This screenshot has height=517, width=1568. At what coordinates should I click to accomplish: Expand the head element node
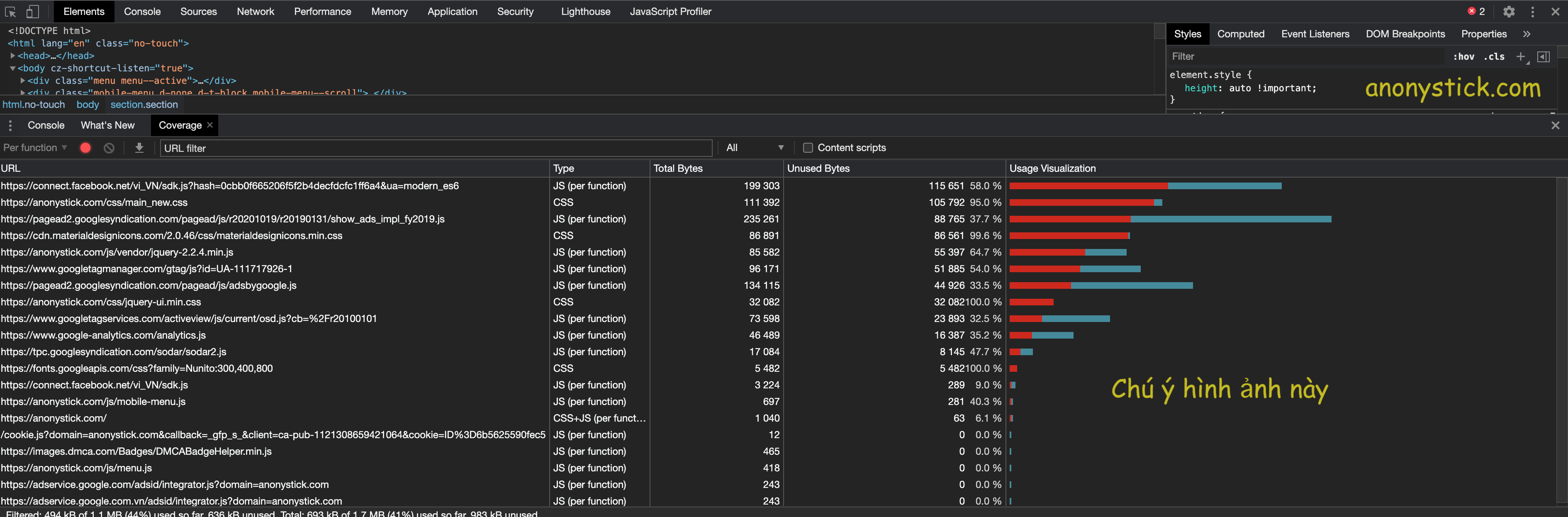click(12, 56)
